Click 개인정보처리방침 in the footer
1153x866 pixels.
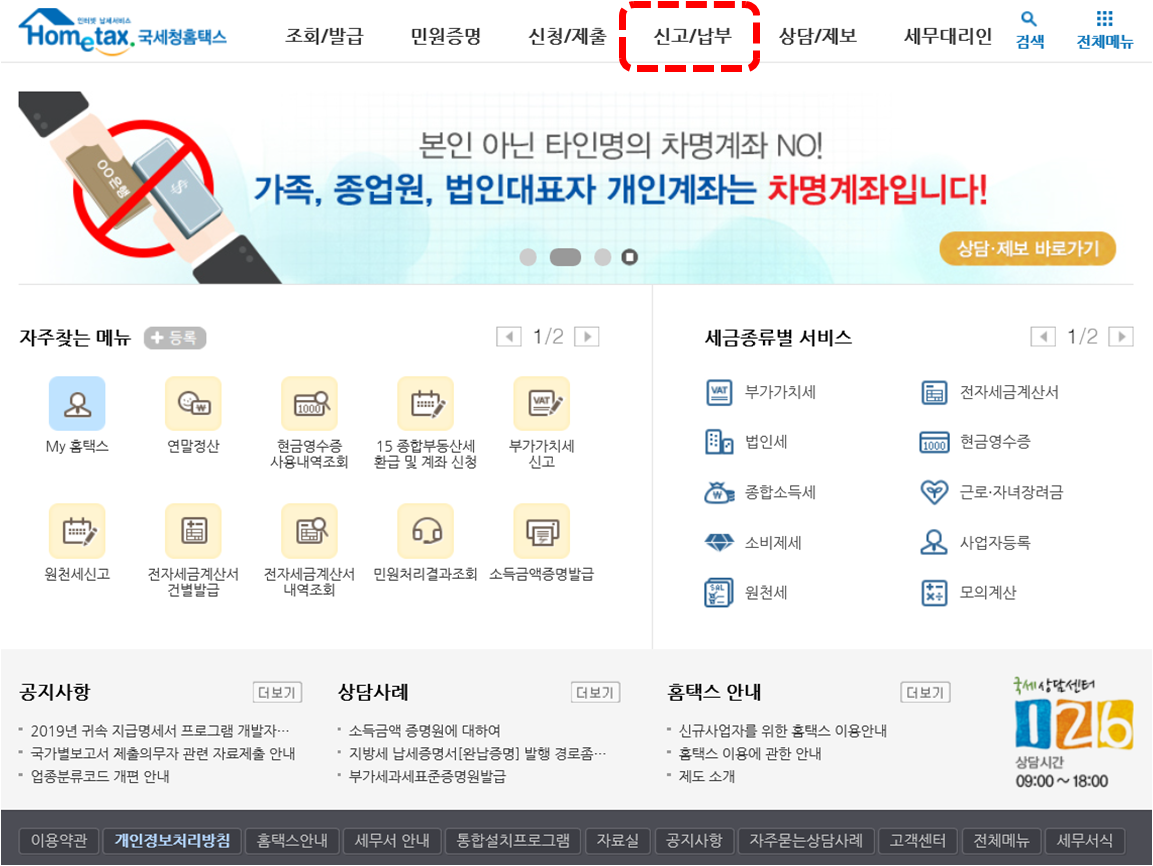[x=172, y=840]
